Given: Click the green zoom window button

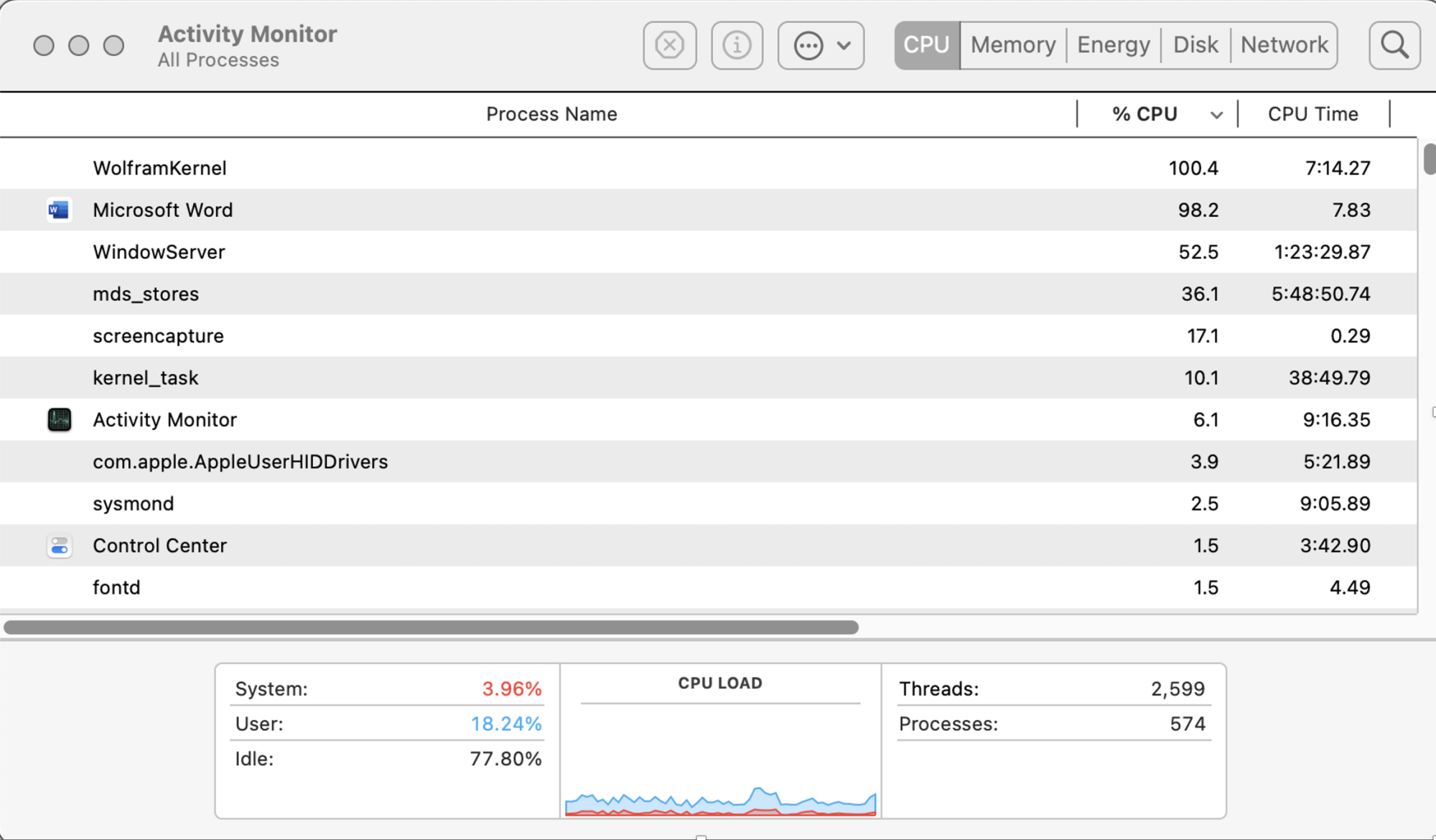Looking at the screenshot, I should (113, 45).
